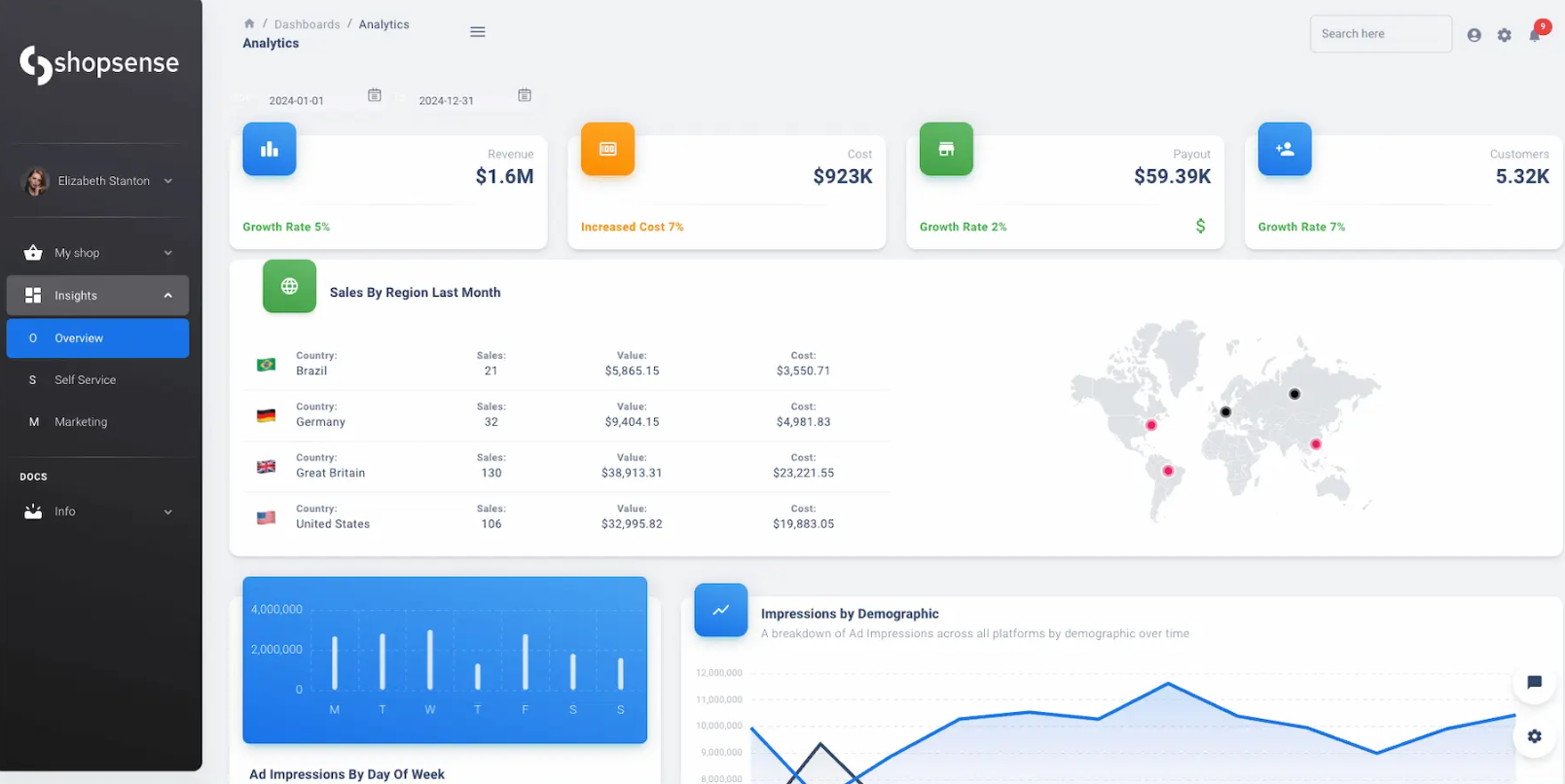1565x784 pixels.
Task: Open the start date calendar icon
Action: 375,95
